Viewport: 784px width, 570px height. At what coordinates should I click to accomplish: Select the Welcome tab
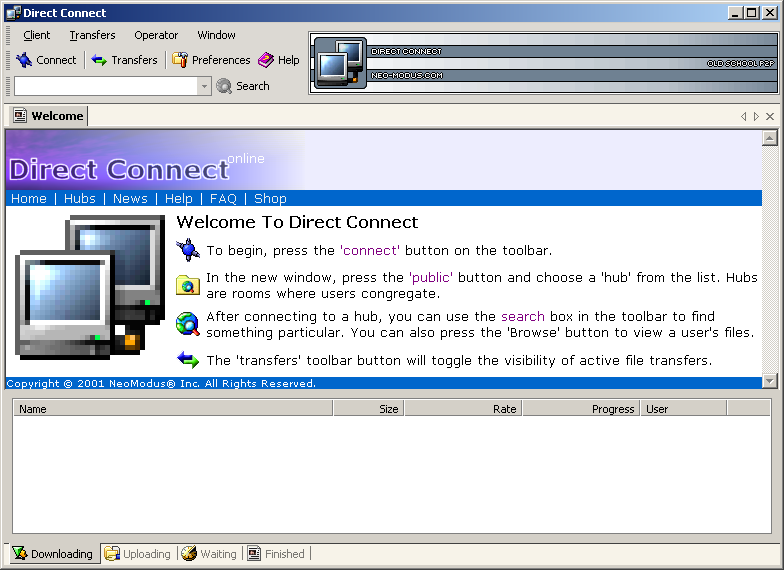click(x=48, y=116)
